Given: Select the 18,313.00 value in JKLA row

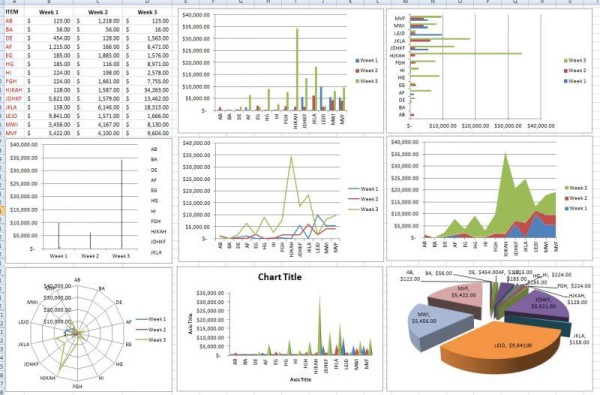Looking at the screenshot, I should point(156,107).
